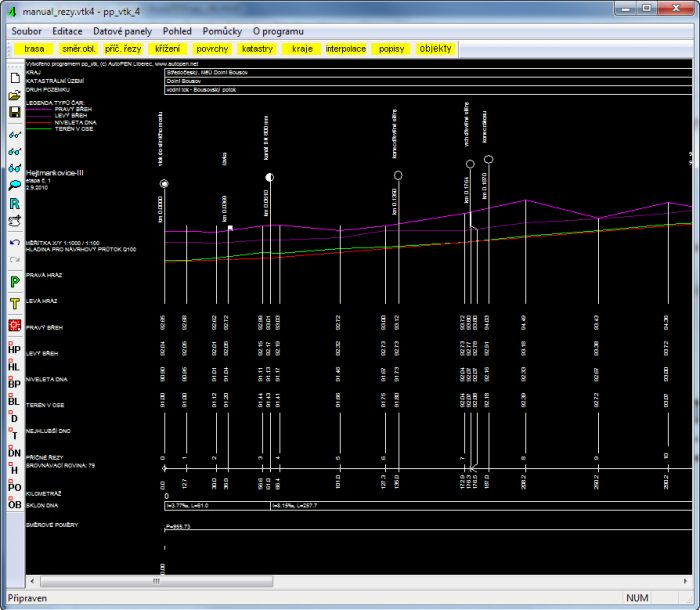
Task: Open the Pomůcky menu
Action: tap(222, 31)
